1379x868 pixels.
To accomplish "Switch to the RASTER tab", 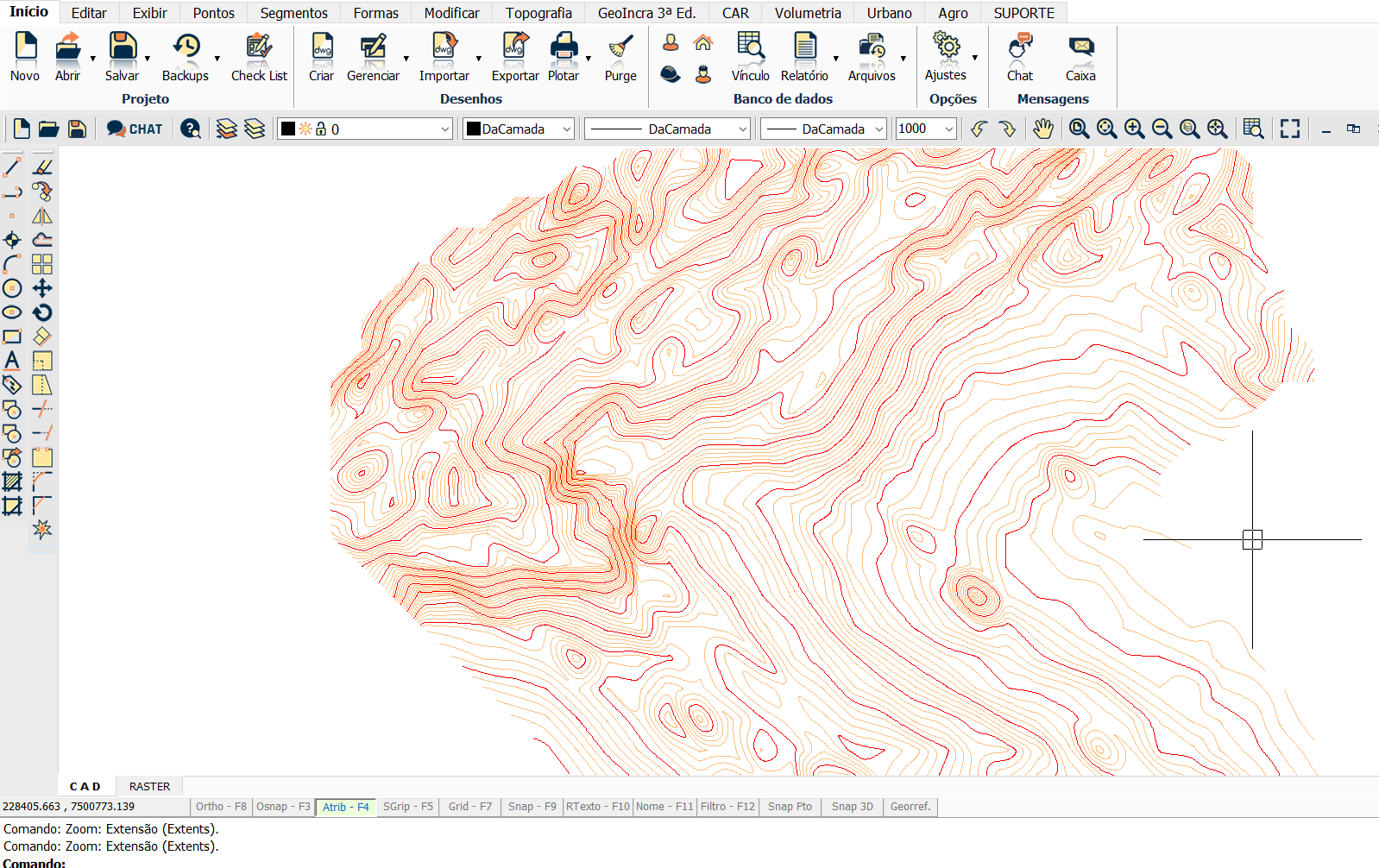I will 149,786.
